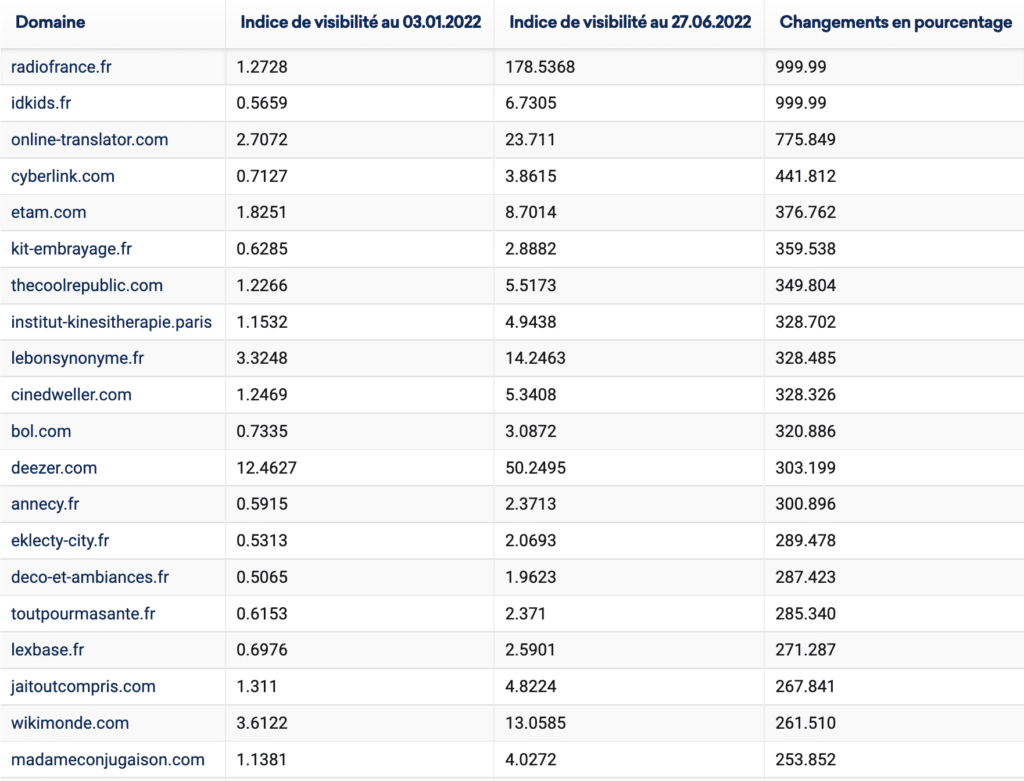Select percentage change 775.849
Viewport: 1024px width, 781px height.
[805, 140]
